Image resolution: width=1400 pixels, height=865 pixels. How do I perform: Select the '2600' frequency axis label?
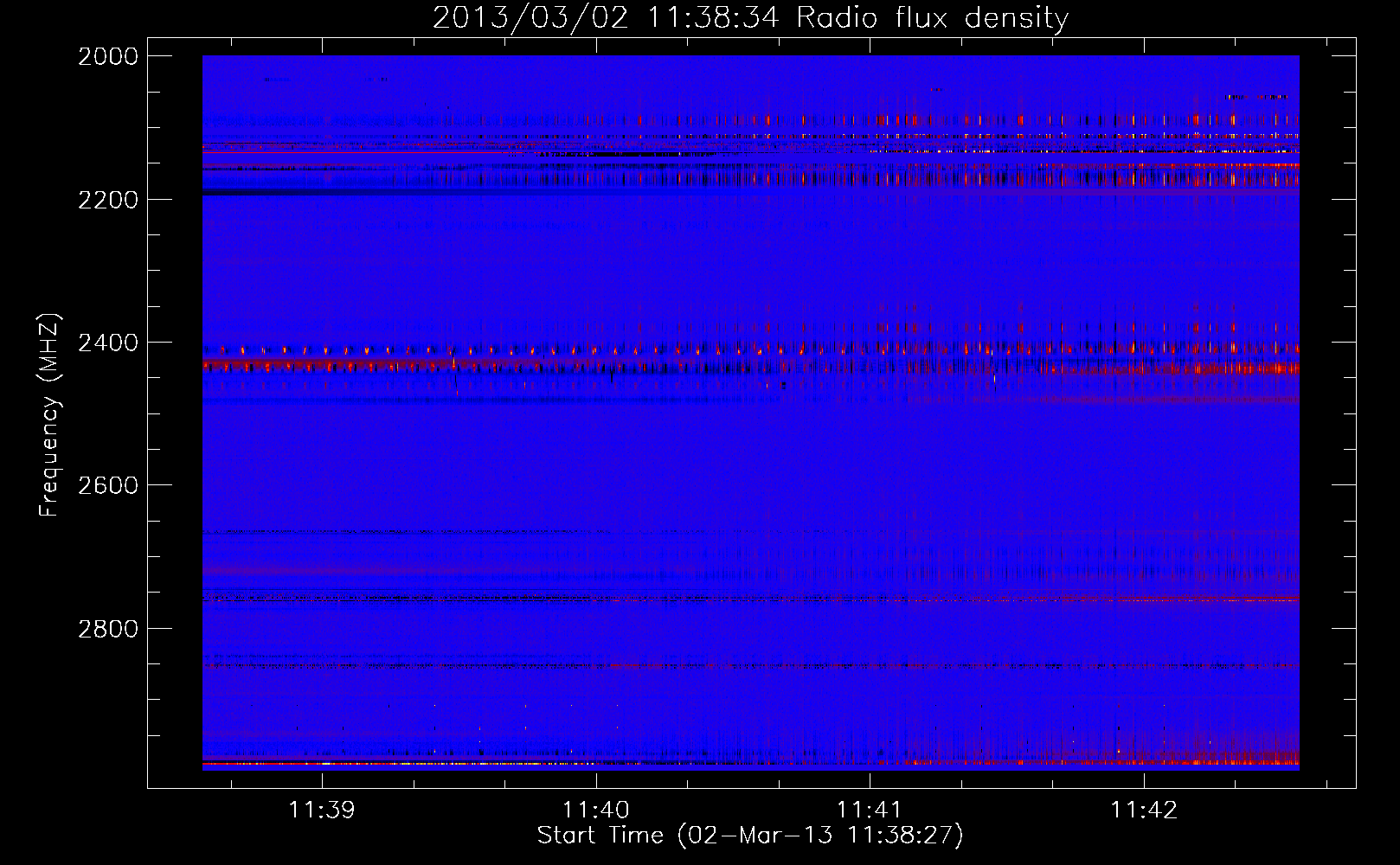(x=108, y=485)
